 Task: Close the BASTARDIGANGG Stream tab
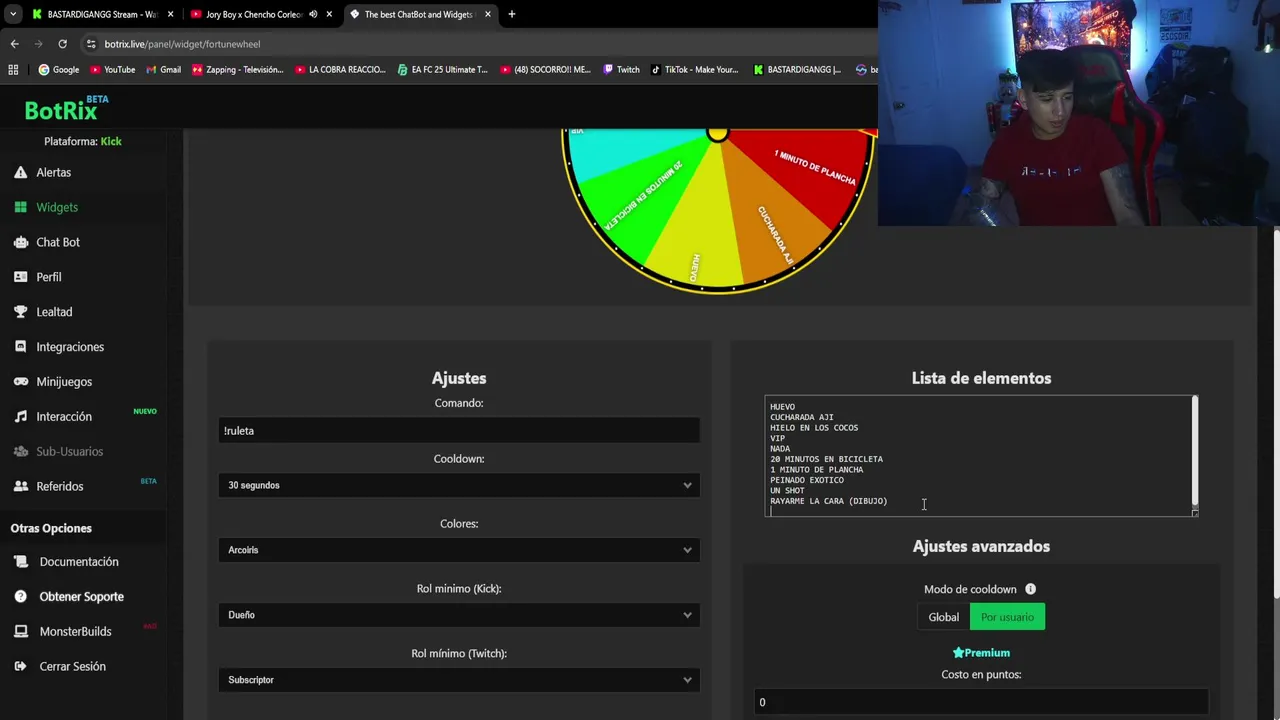click(x=170, y=14)
